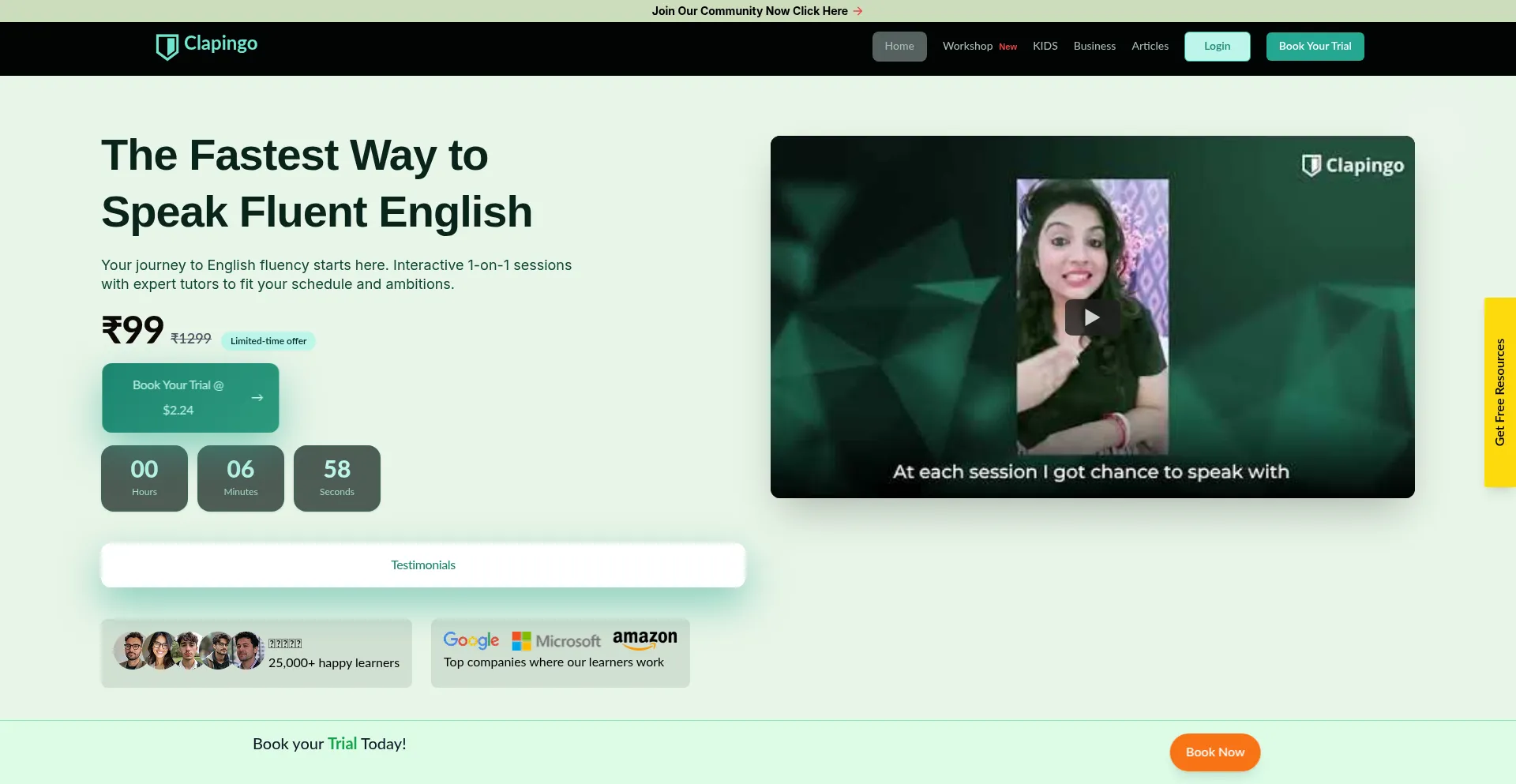The height and width of the screenshot is (784, 1516).
Task: Click the red arrow in community banner
Action: pos(858,11)
